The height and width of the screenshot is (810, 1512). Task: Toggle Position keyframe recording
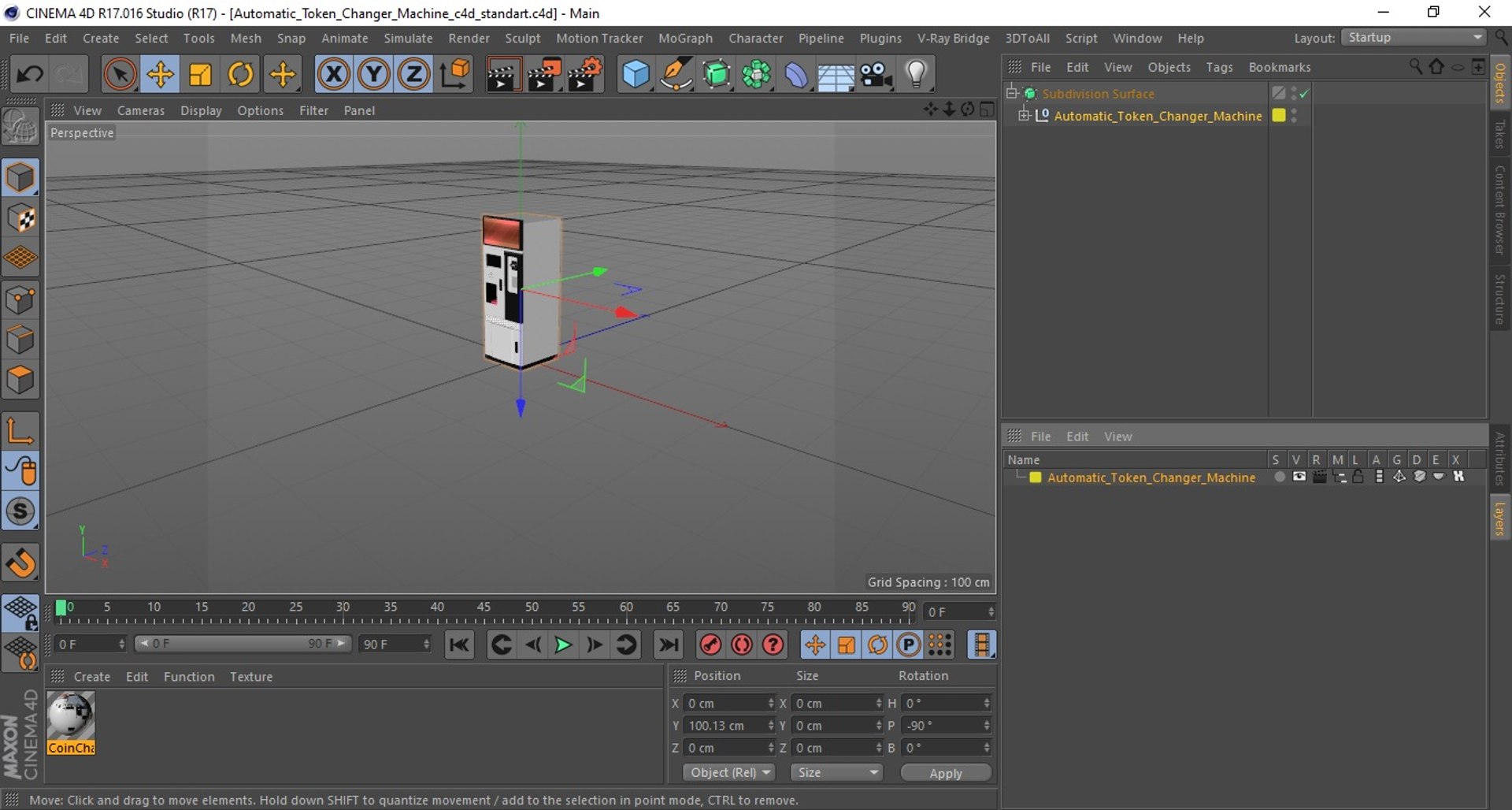pos(815,645)
